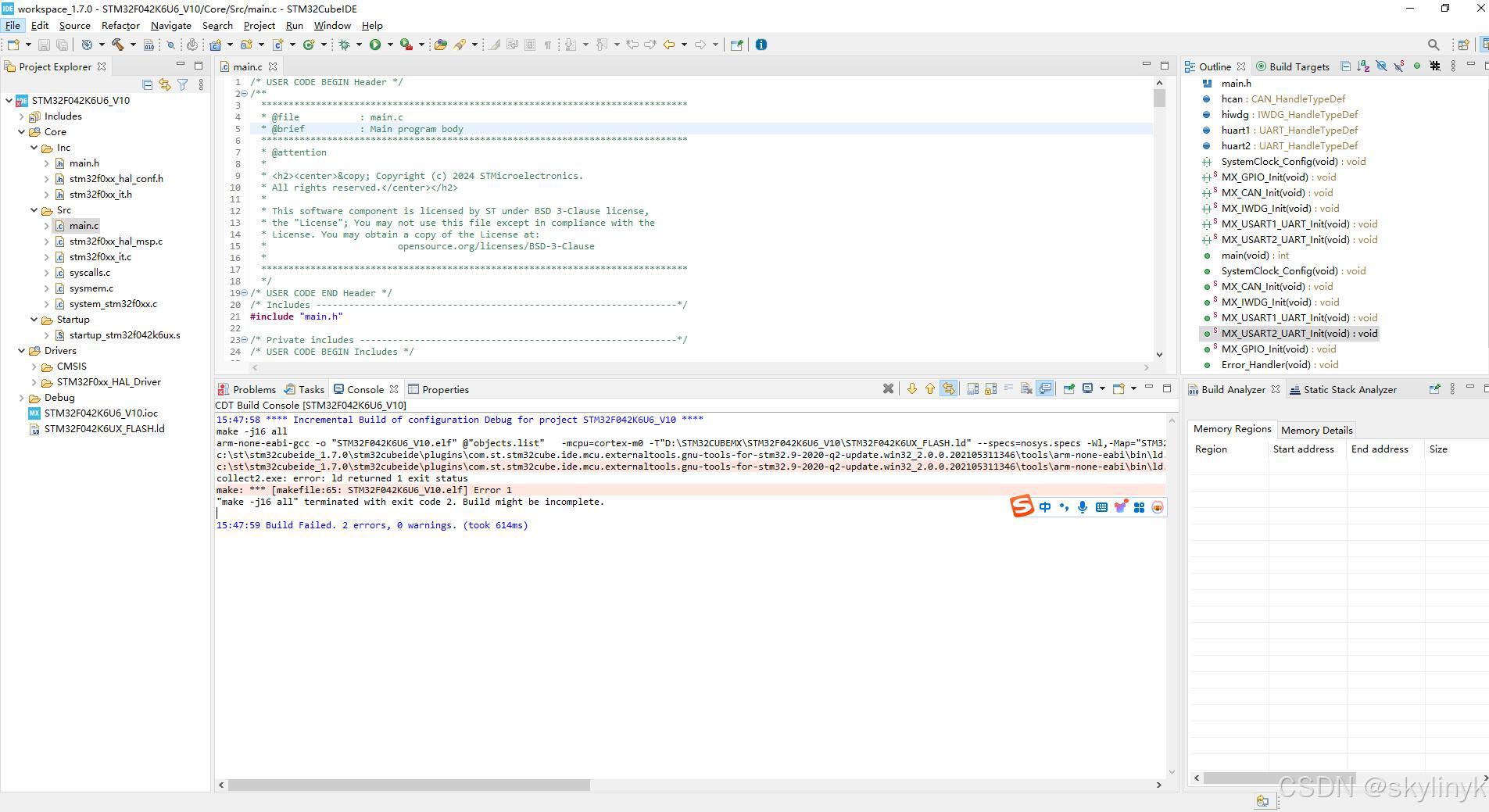The width and height of the screenshot is (1489, 812).
Task: Select Error_Handler(void) in Outline
Action: (x=1279, y=364)
